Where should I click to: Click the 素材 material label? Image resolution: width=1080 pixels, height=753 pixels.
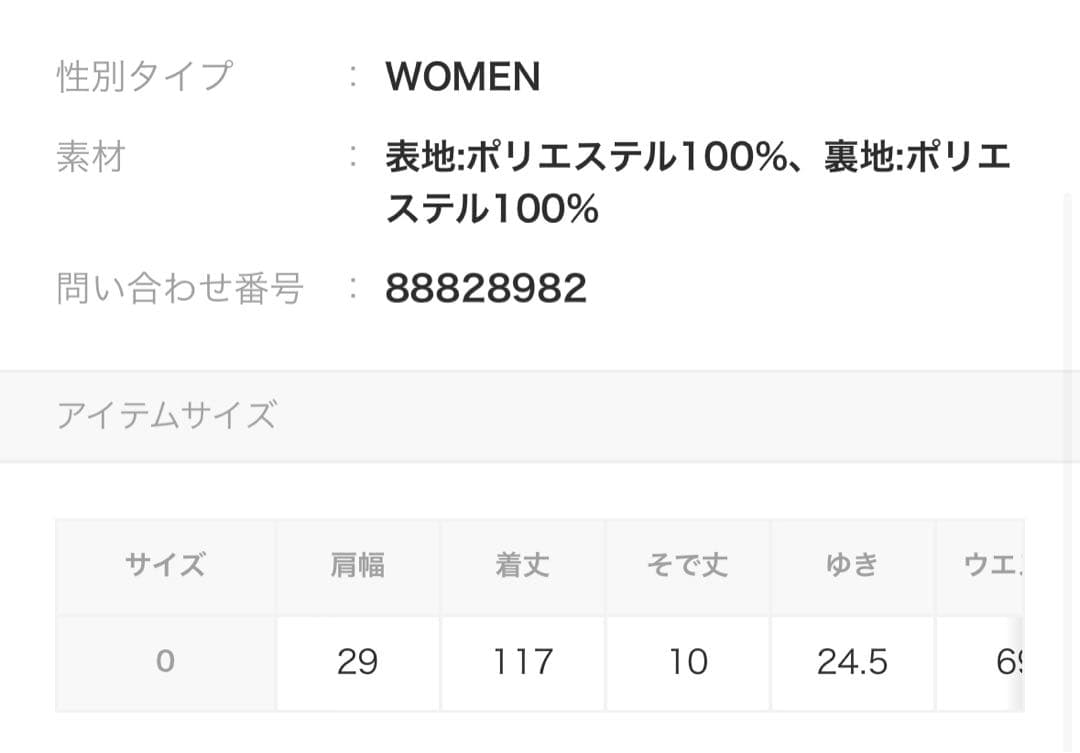[90, 157]
